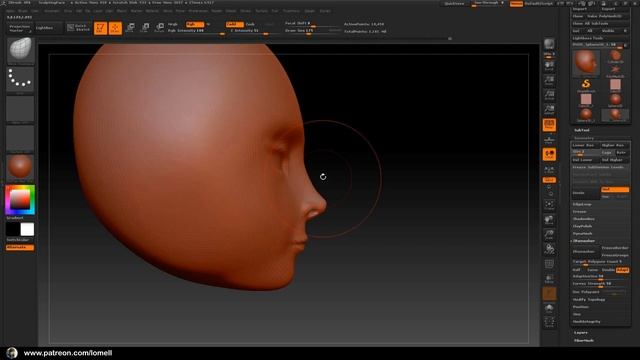The image size is (640, 360).
Task: Toggle the Zsub sculpt mode button
Action: (x=251, y=24)
